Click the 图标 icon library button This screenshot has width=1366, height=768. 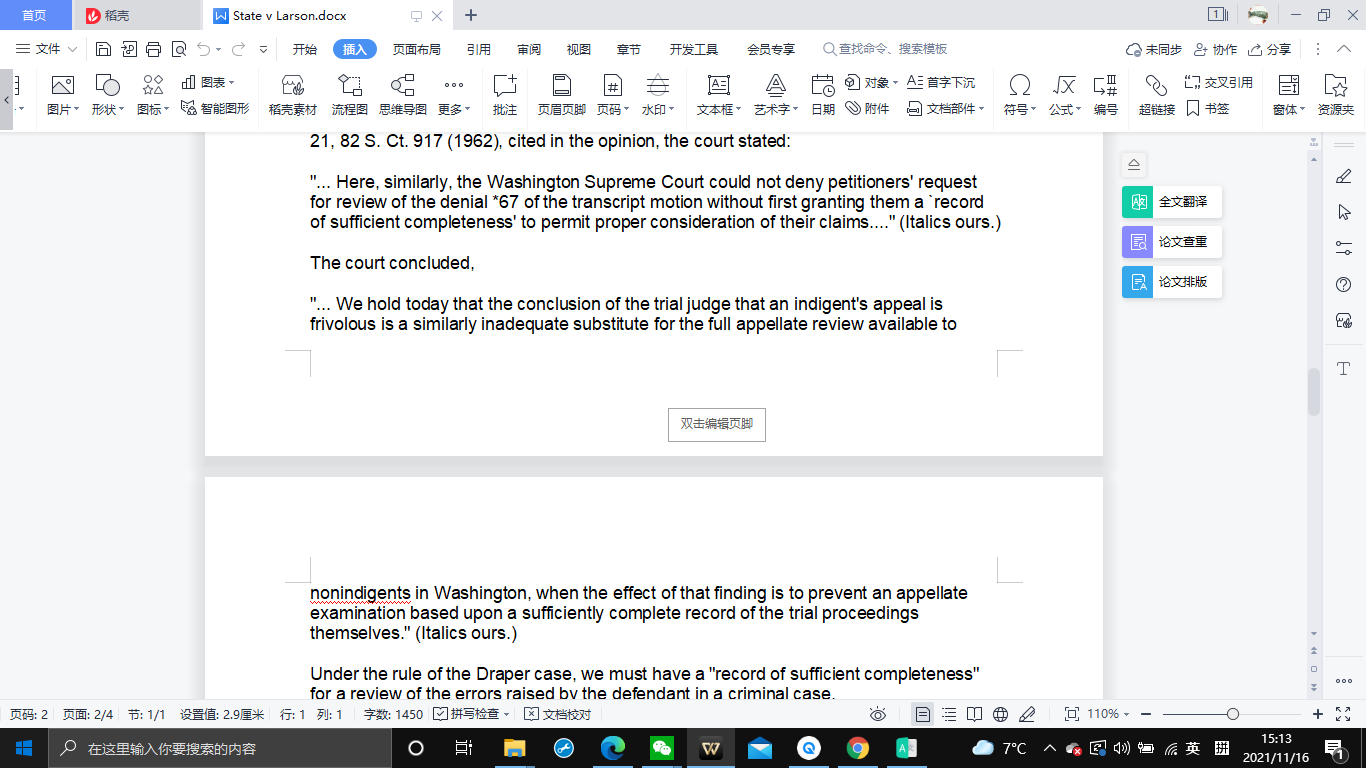(153, 95)
